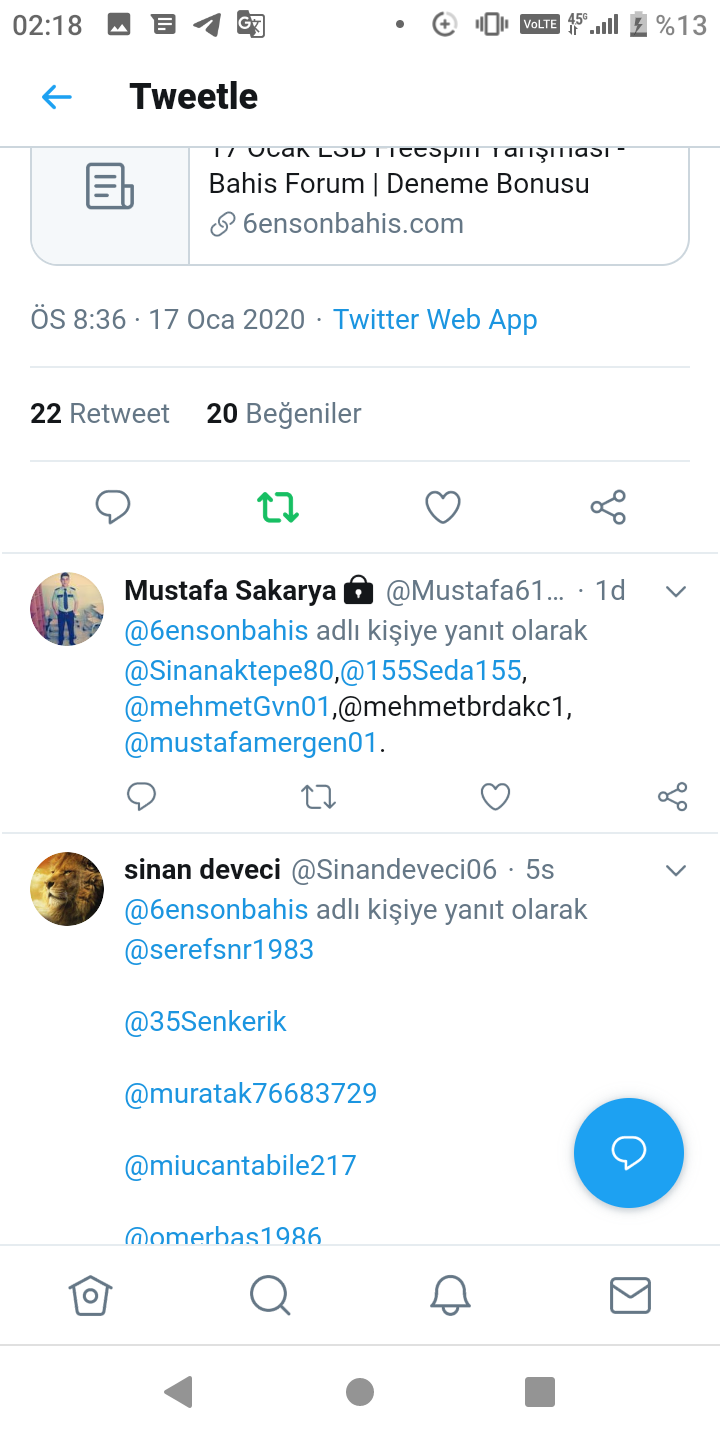
Task: Open the Notifications bell tab
Action: 450,1295
